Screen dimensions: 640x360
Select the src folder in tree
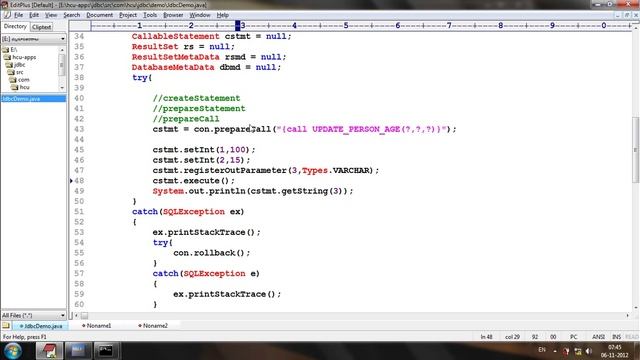(19, 72)
